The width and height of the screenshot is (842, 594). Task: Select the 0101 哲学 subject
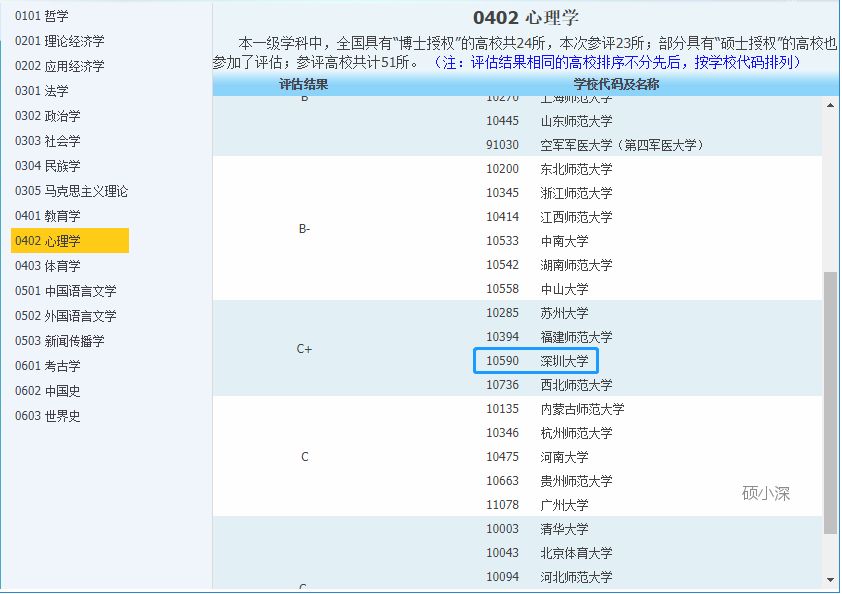[42, 16]
